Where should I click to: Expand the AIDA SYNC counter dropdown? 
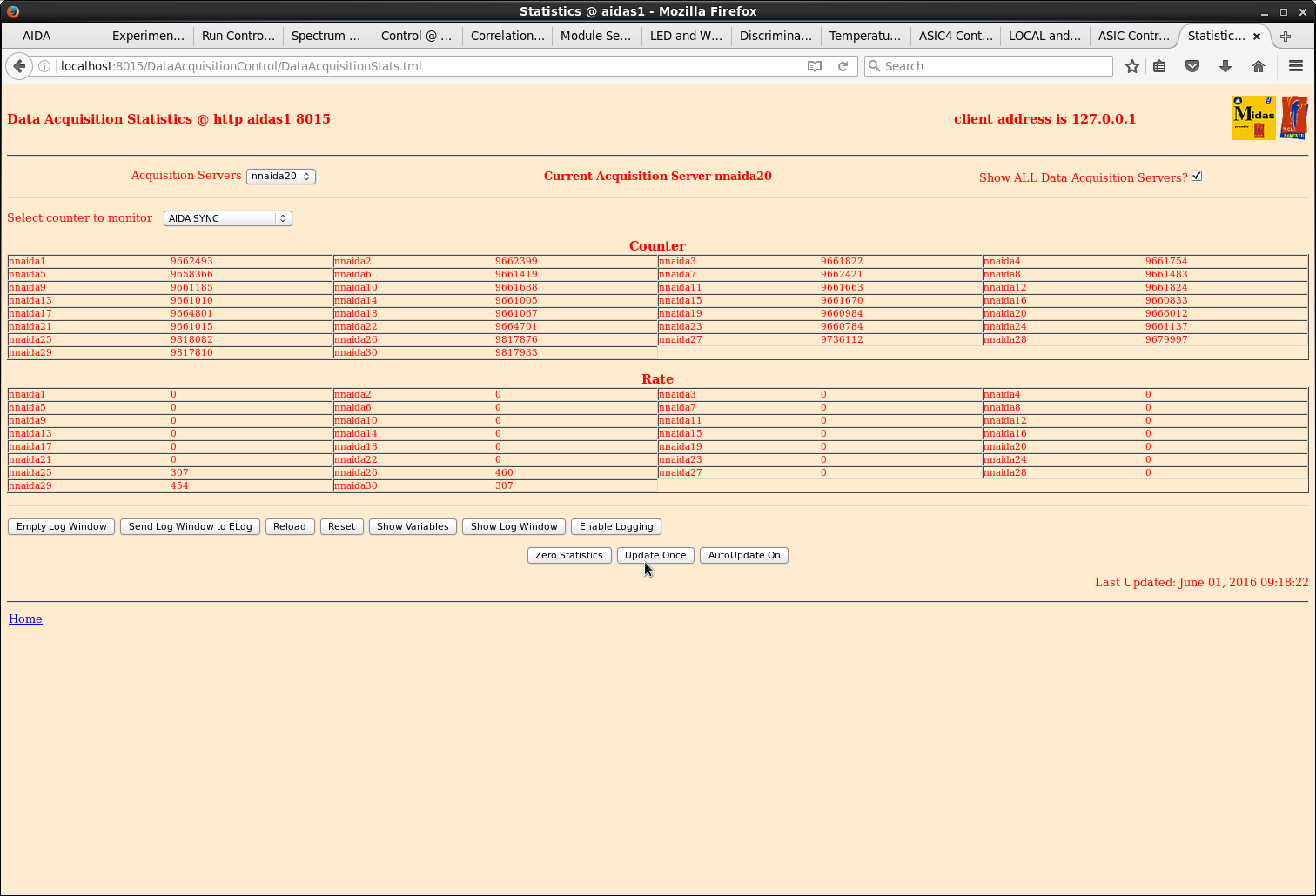coord(227,218)
